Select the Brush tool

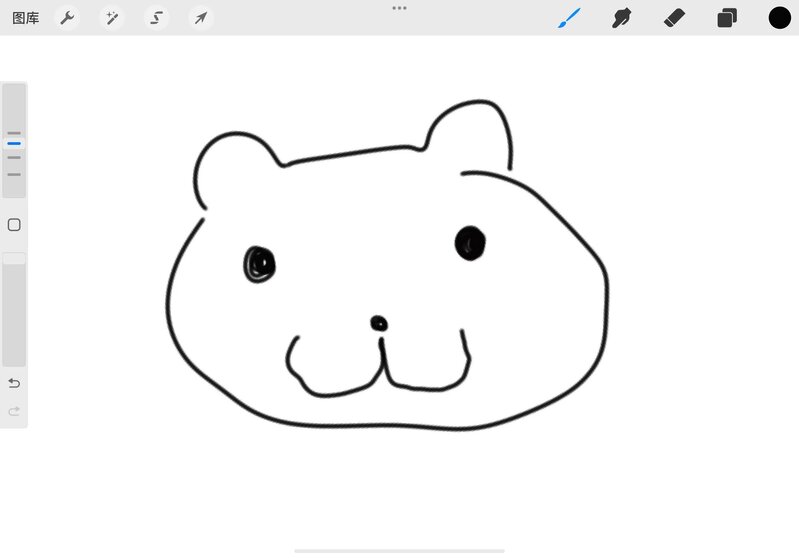click(569, 18)
